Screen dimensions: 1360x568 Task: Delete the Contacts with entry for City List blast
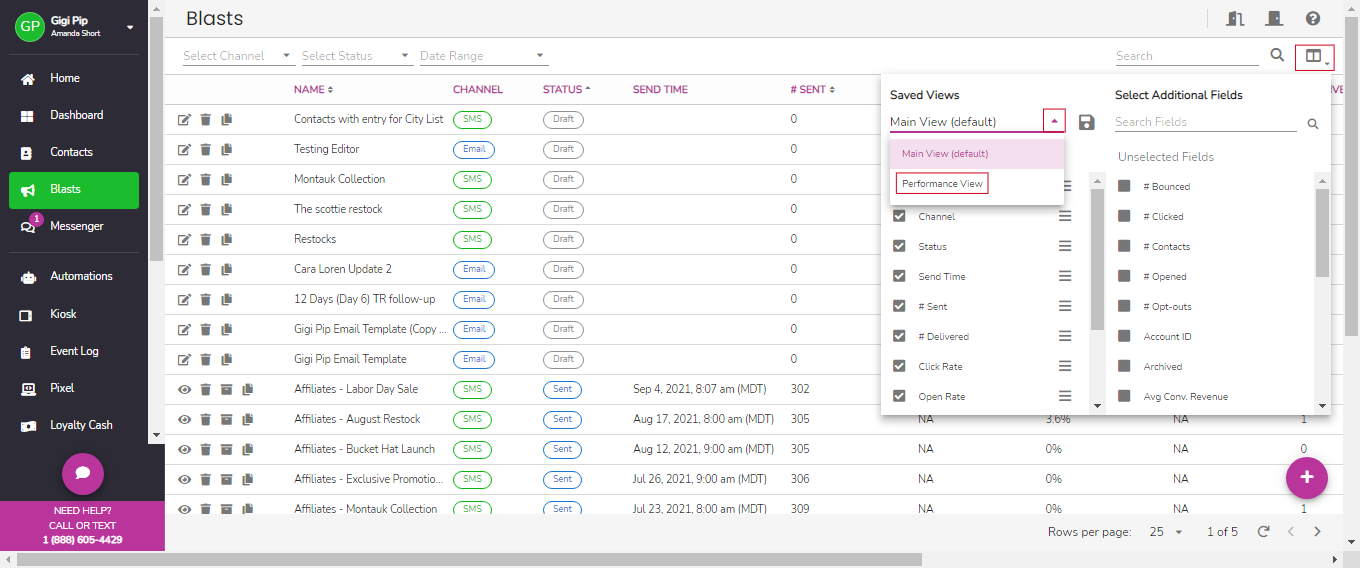coord(205,119)
